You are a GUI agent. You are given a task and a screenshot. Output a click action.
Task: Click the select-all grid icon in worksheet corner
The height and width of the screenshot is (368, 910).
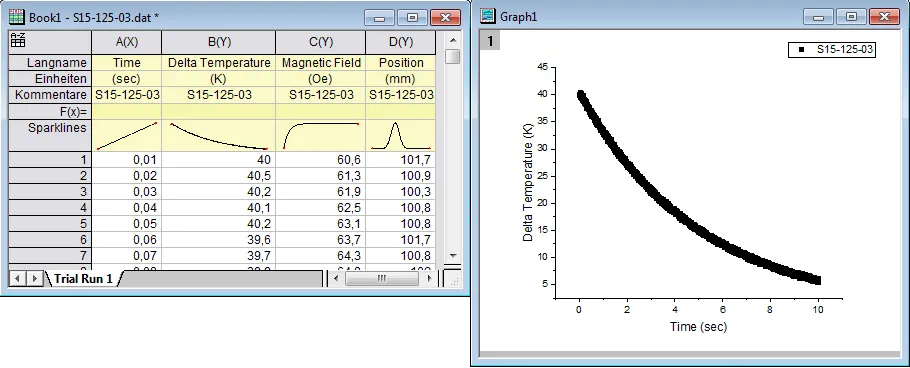[18, 40]
